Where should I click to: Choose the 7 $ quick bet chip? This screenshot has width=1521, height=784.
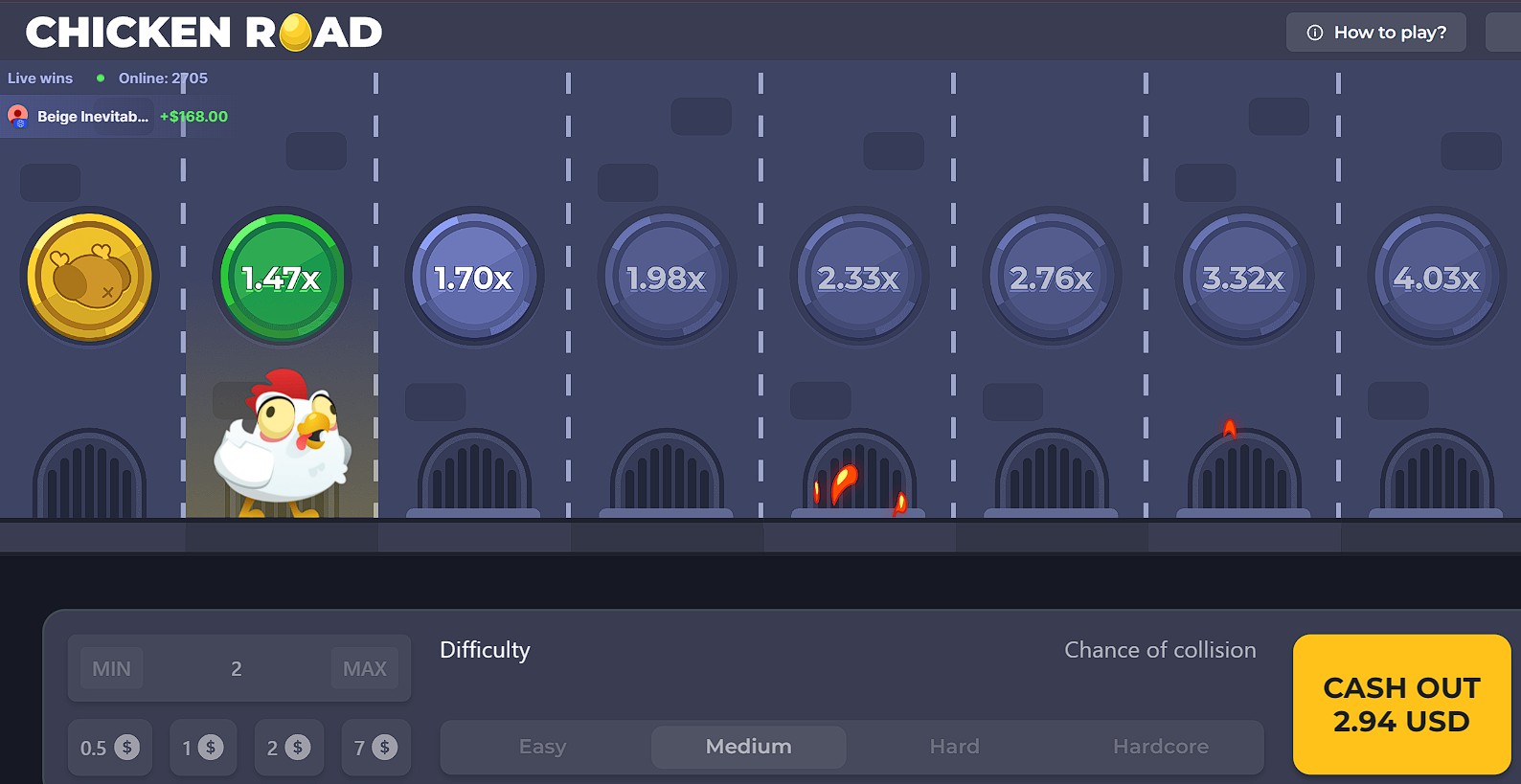click(375, 748)
